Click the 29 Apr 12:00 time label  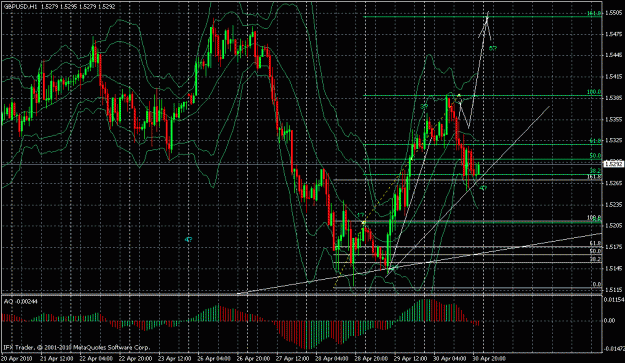click(411, 358)
